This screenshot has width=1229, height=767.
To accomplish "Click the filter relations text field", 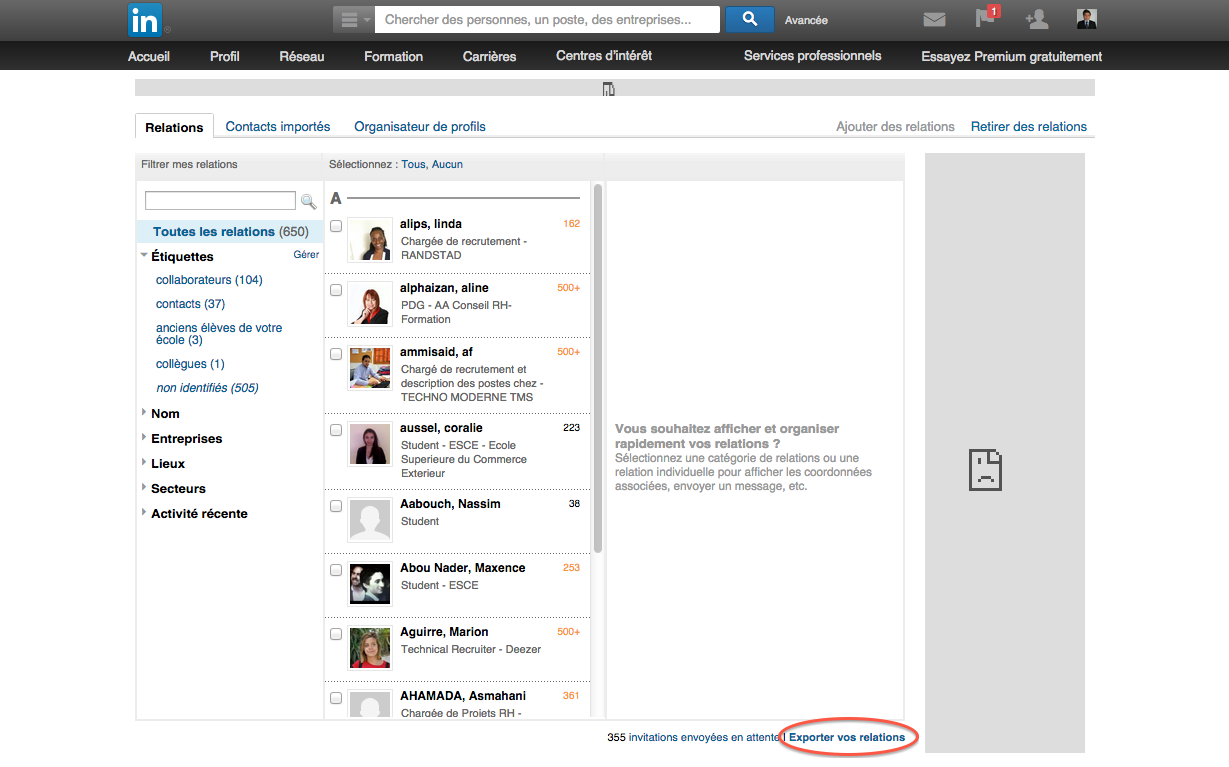I will tap(220, 201).
